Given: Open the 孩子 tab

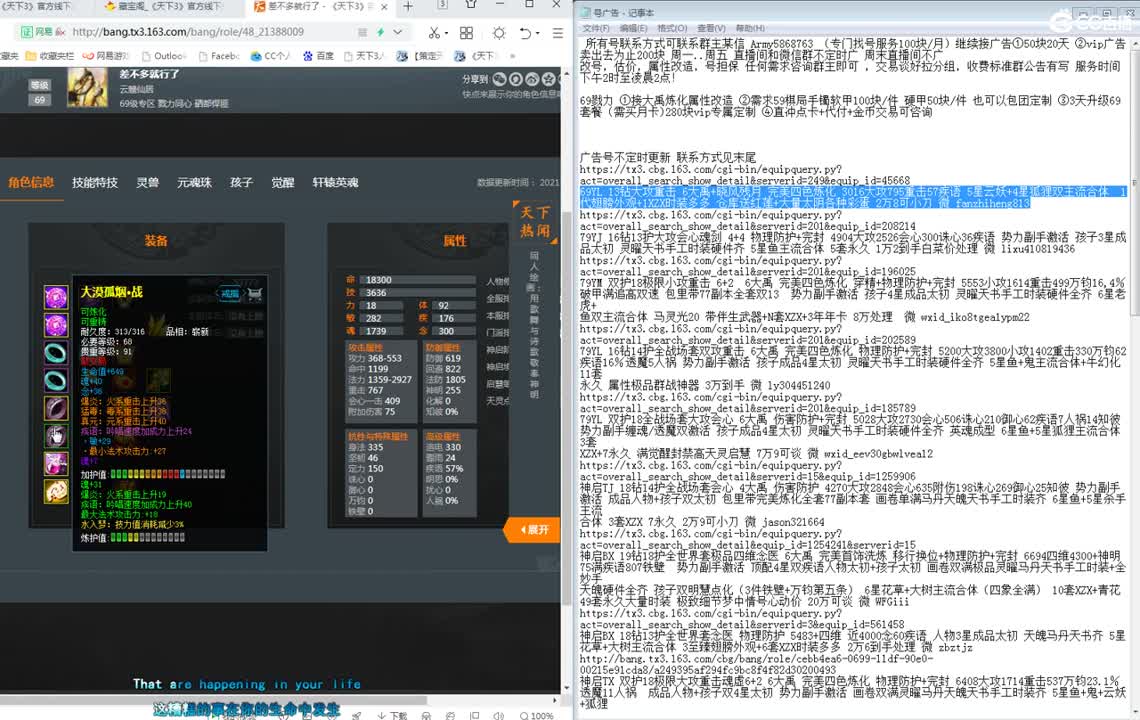Looking at the screenshot, I should [x=241, y=182].
